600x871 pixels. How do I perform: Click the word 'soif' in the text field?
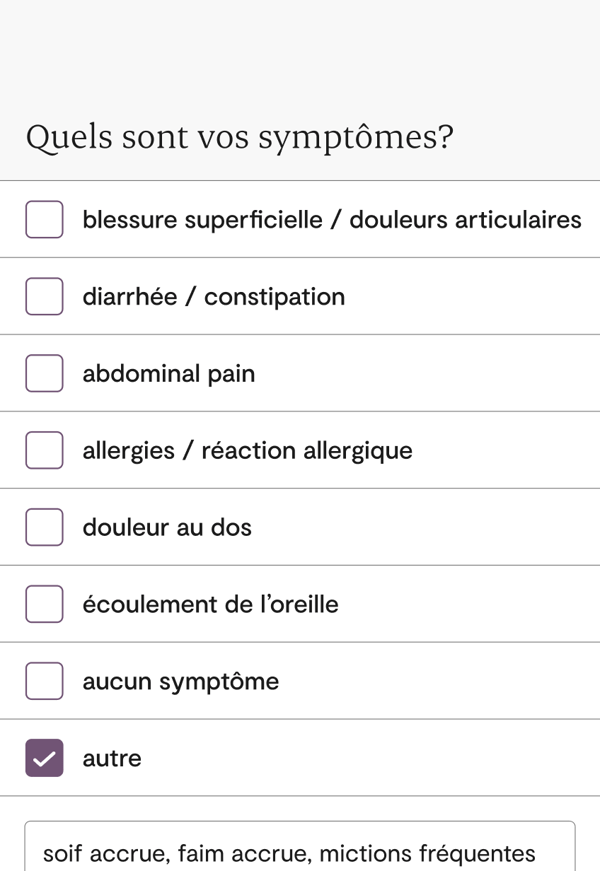62,854
